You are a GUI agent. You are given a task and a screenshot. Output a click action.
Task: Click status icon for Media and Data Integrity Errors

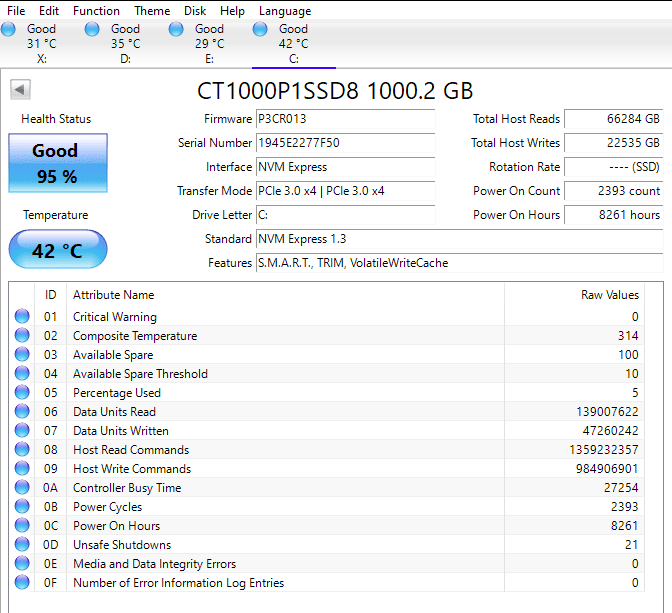coord(22,563)
